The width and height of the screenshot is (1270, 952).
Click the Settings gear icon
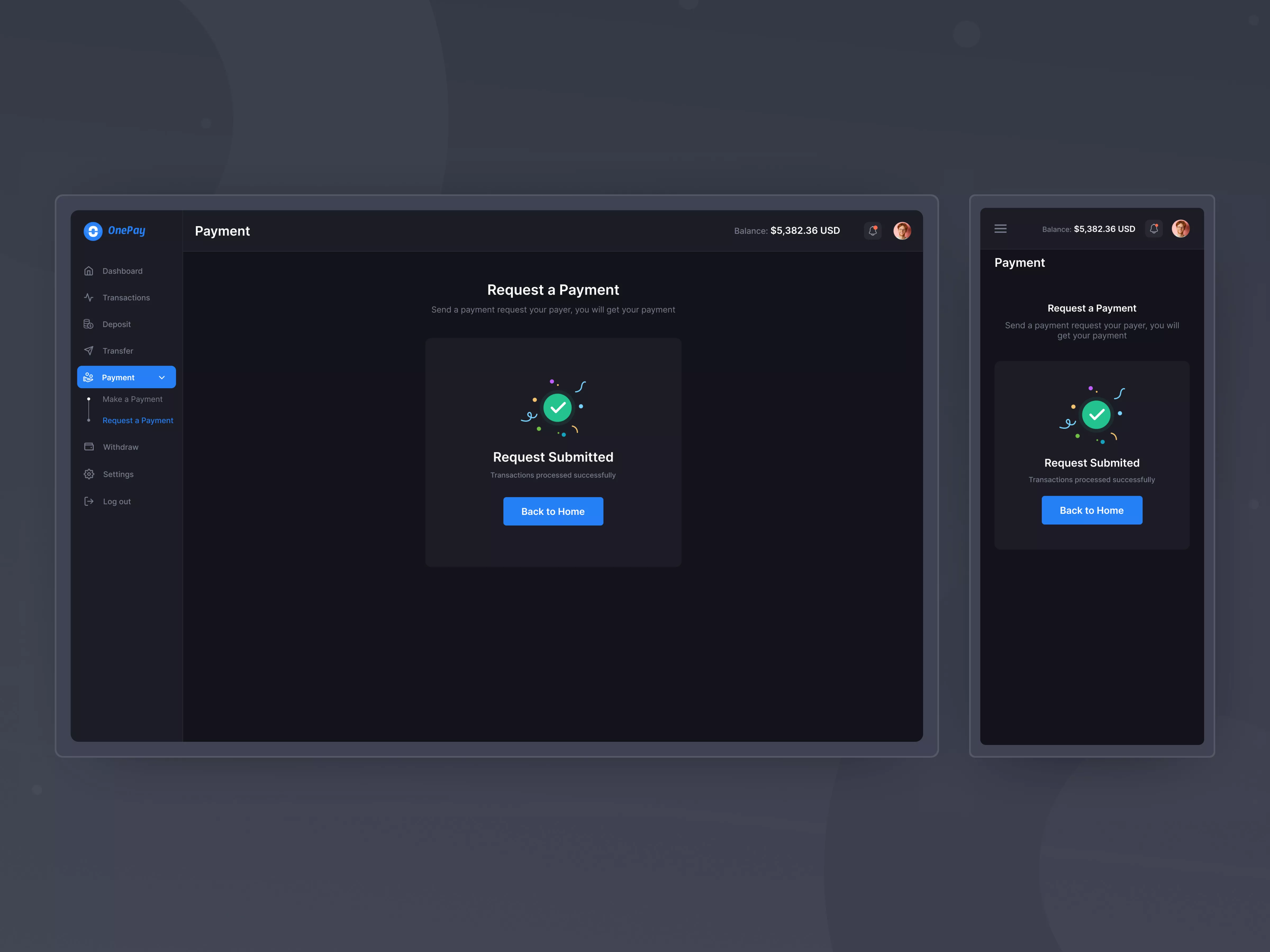[x=89, y=474]
